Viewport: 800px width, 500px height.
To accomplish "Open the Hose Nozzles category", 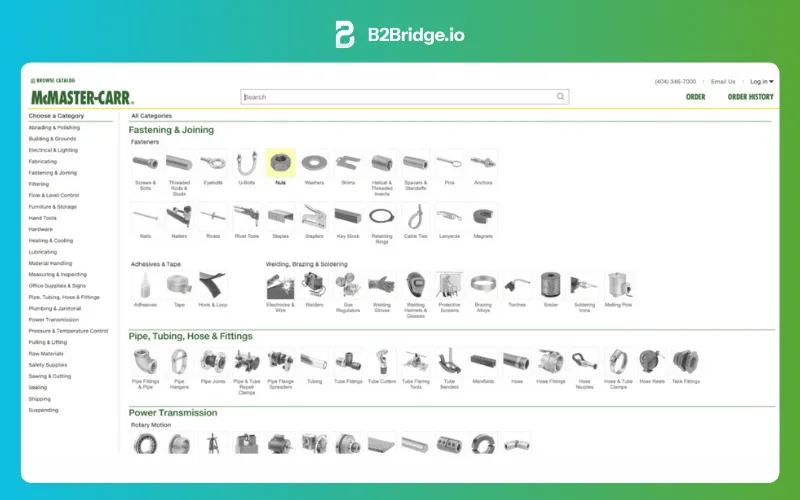I will 584,362.
